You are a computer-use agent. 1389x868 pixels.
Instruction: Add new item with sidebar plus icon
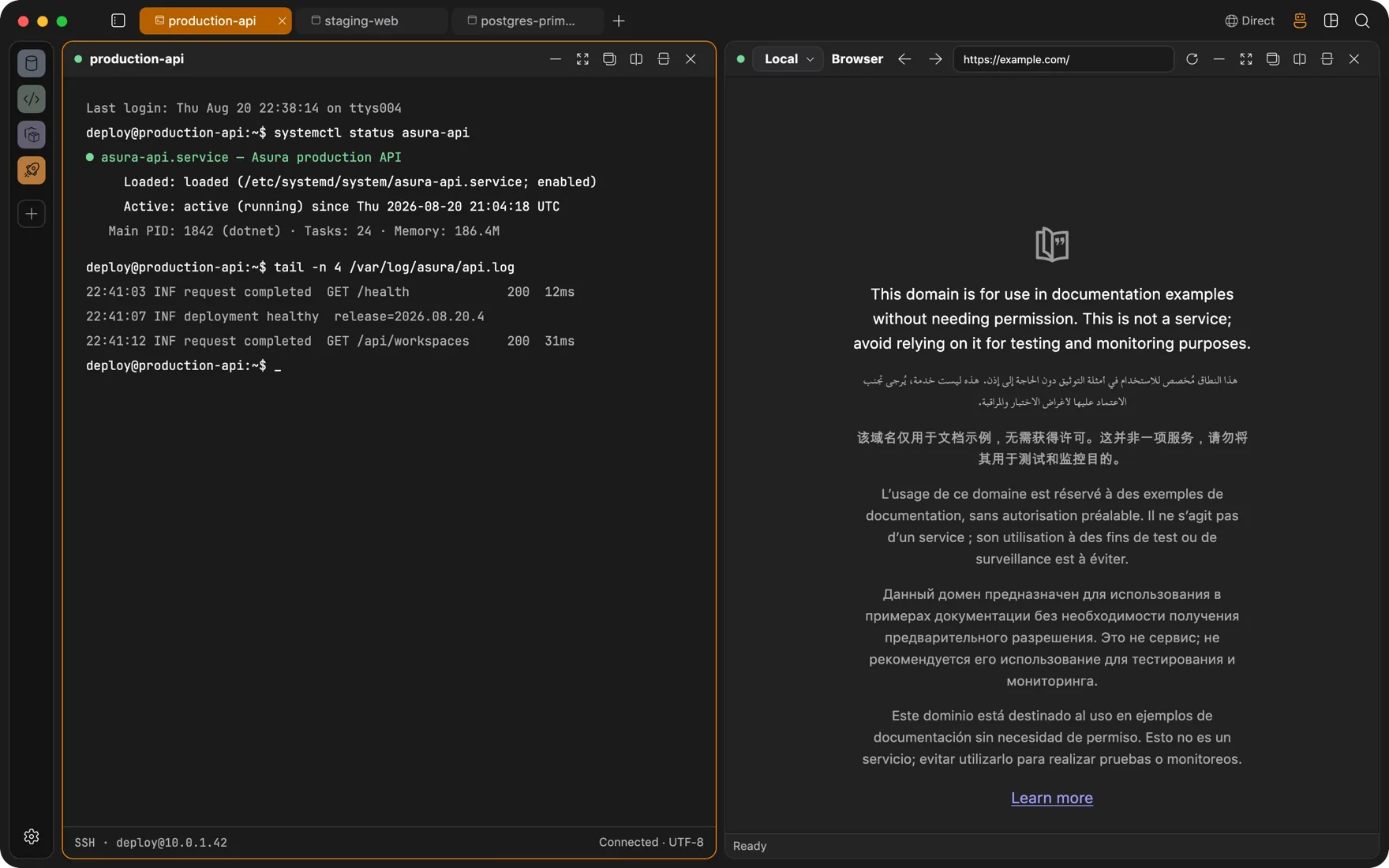32,214
